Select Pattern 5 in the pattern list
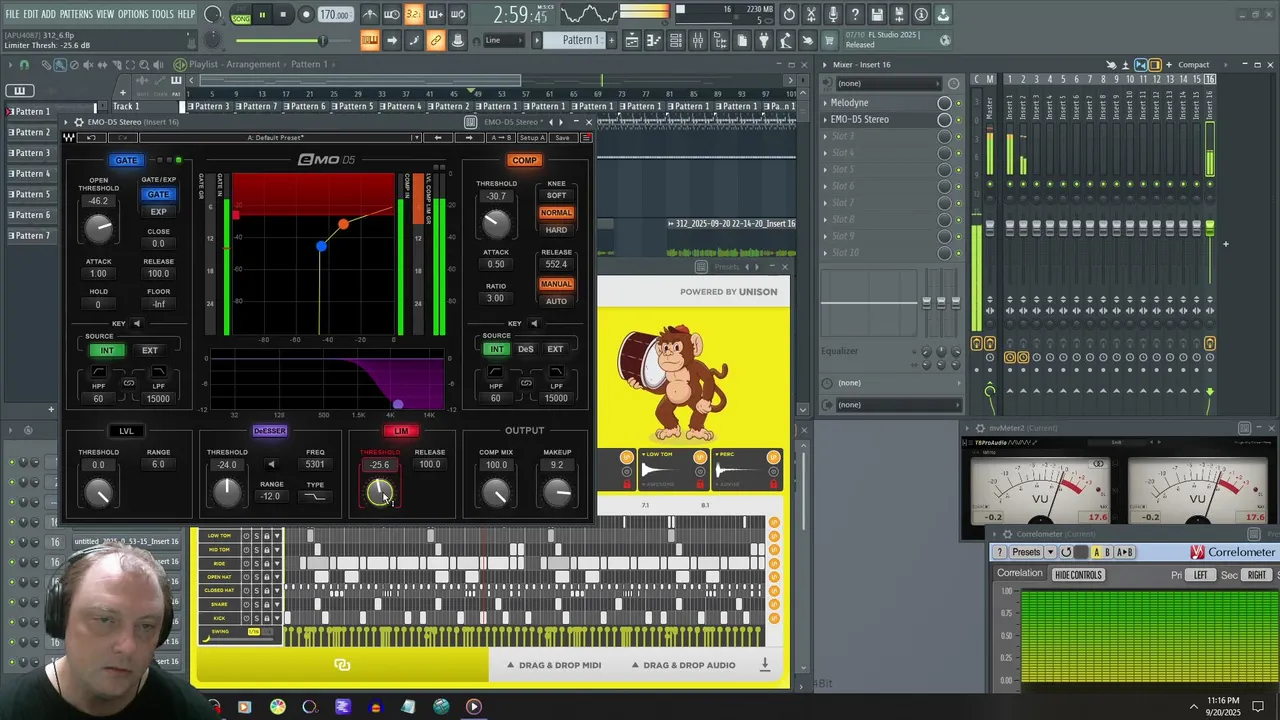Viewport: 1280px width, 720px height. pos(31,194)
